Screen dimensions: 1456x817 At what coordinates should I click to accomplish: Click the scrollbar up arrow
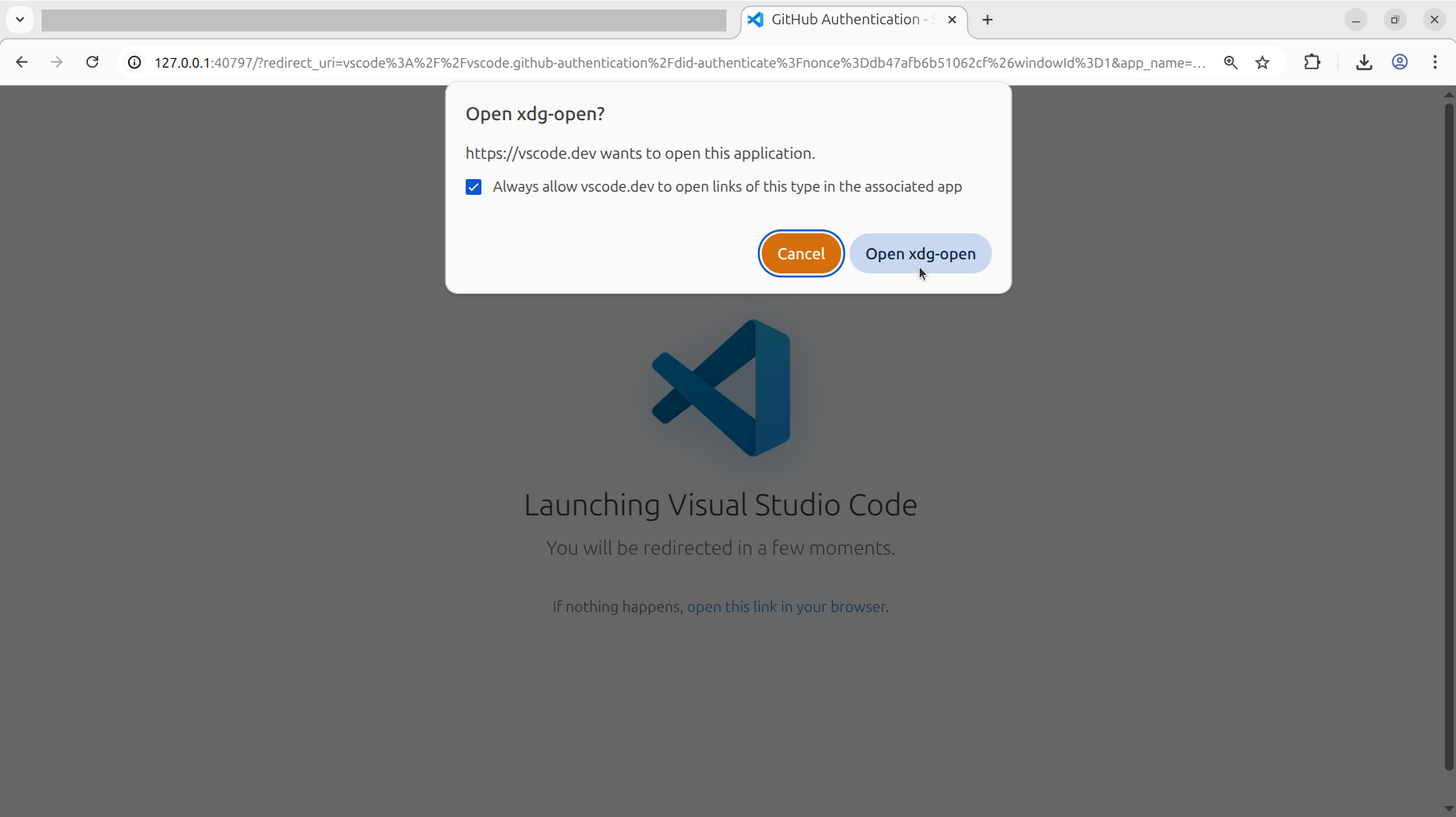pyautogui.click(x=1449, y=94)
